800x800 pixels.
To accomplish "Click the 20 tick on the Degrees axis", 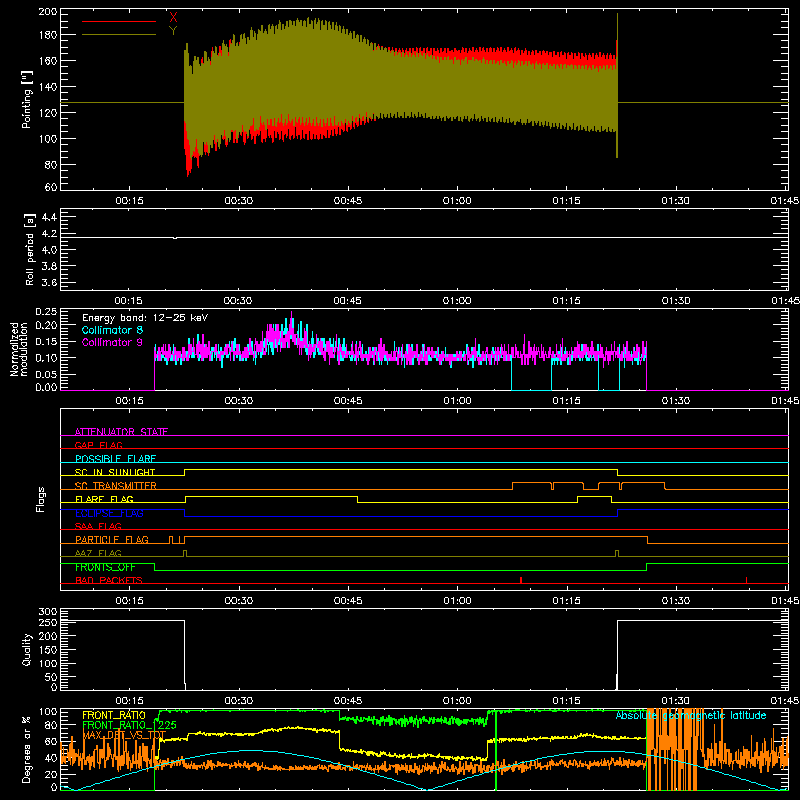I will pyautogui.click(x=51, y=774).
